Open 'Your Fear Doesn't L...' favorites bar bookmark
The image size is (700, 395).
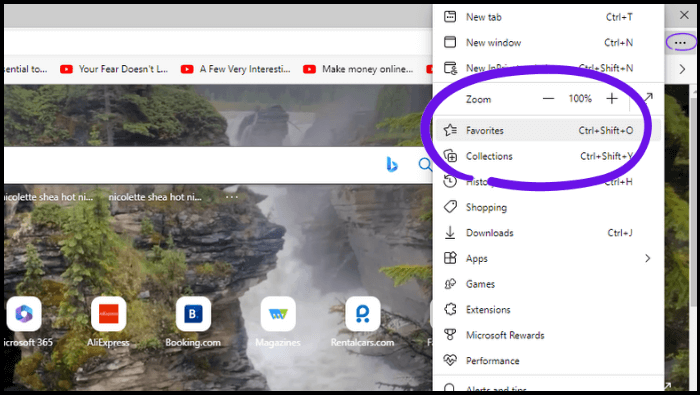[x=114, y=69]
